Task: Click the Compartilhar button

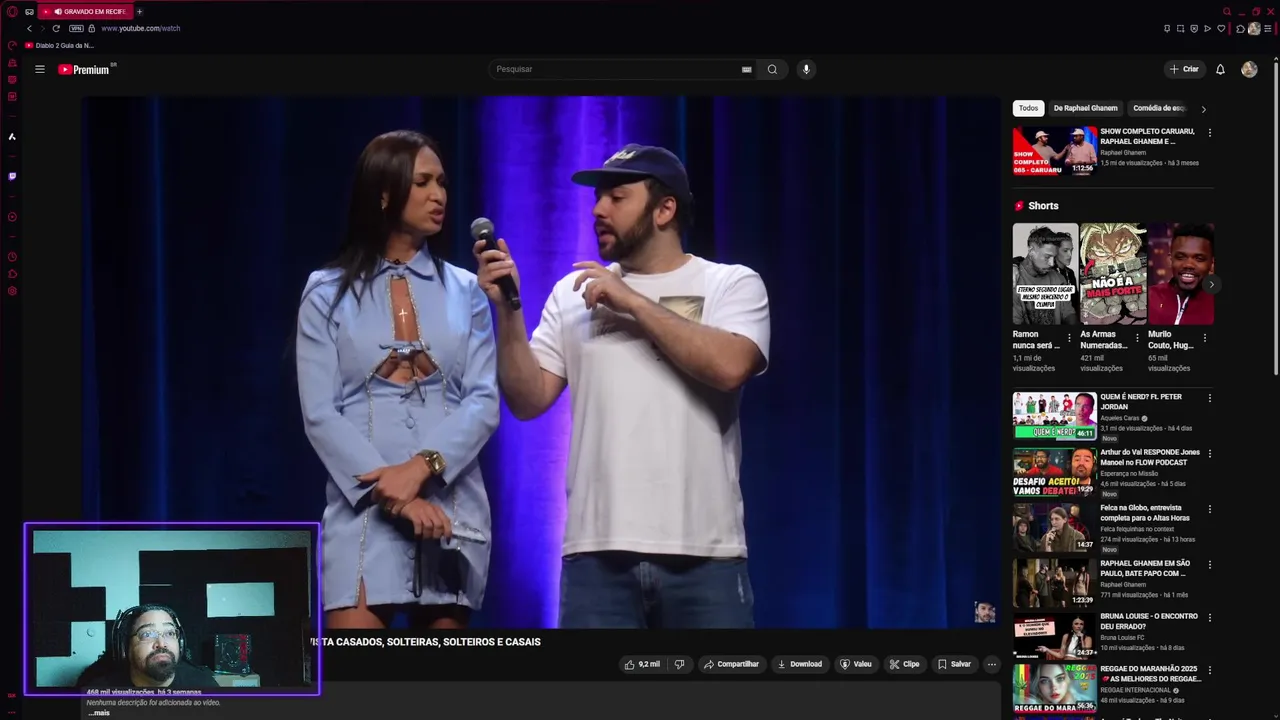Action: (731, 664)
